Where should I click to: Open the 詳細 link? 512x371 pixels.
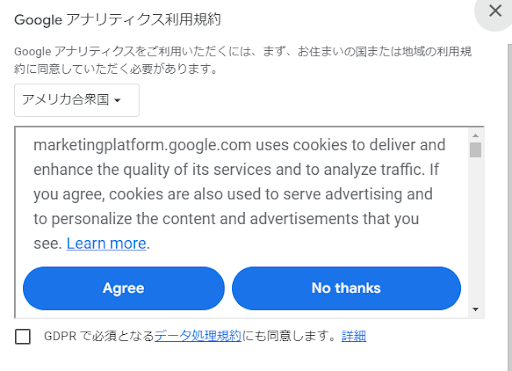pyautogui.click(x=354, y=336)
